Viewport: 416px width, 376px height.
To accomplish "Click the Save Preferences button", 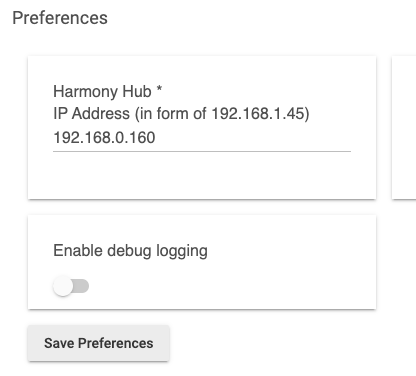I will 99,343.
